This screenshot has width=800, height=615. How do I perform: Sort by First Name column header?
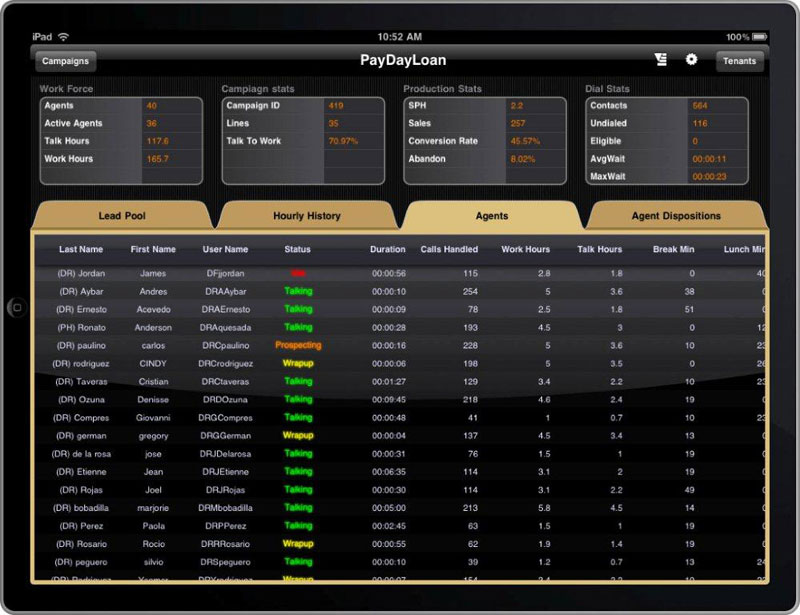coord(153,249)
